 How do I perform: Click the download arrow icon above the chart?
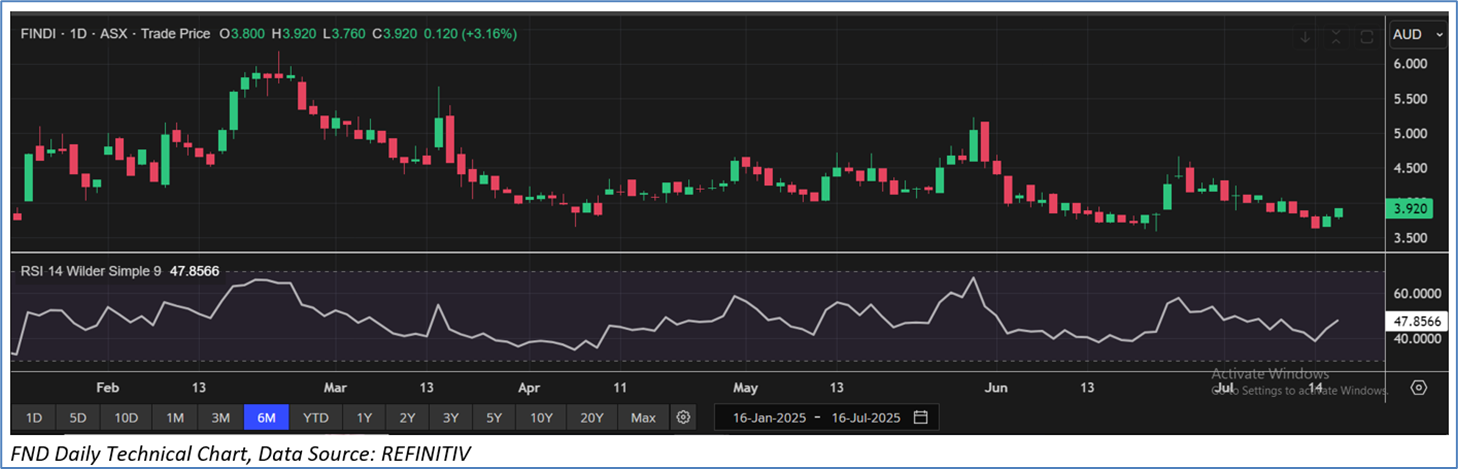pyautogui.click(x=1305, y=37)
